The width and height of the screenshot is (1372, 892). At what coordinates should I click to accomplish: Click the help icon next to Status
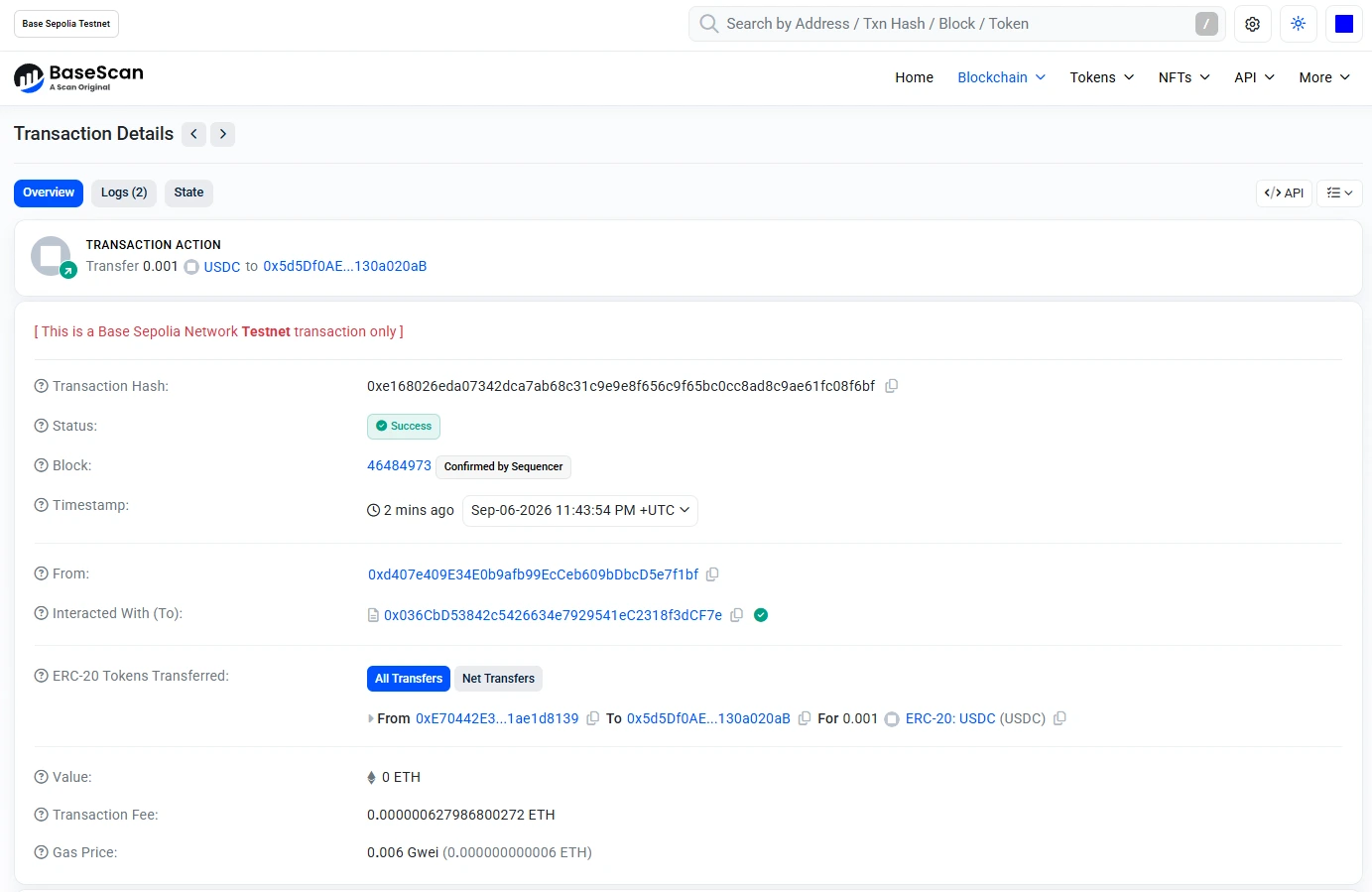(41, 426)
